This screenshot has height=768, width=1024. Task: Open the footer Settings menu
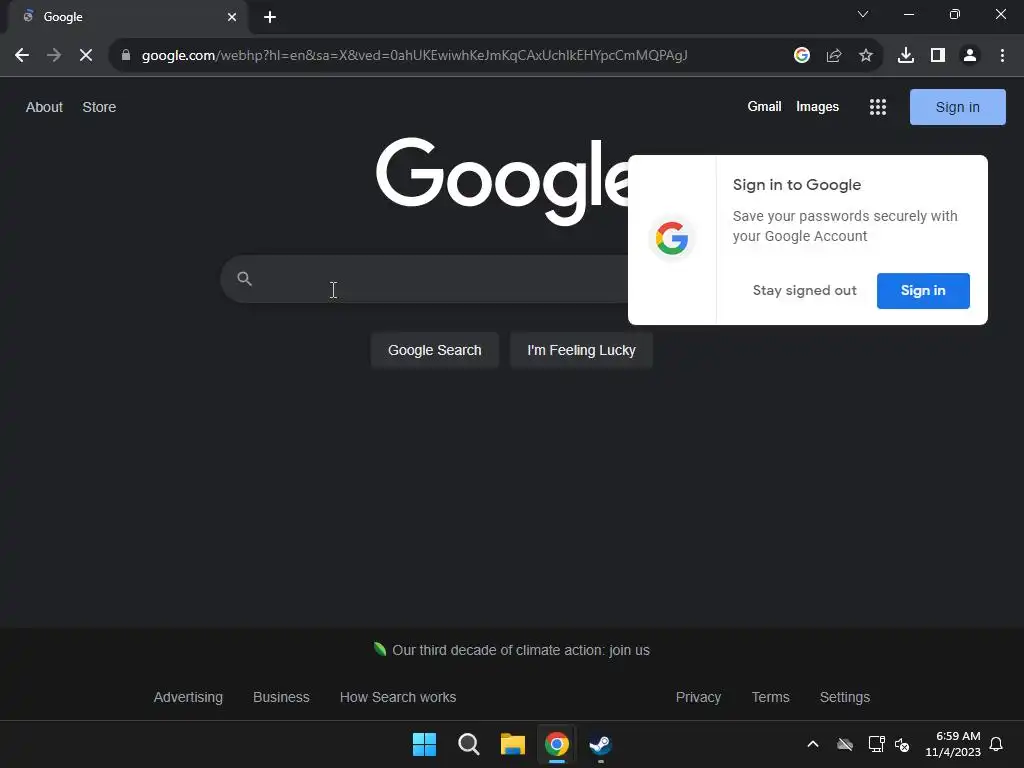tap(844, 697)
